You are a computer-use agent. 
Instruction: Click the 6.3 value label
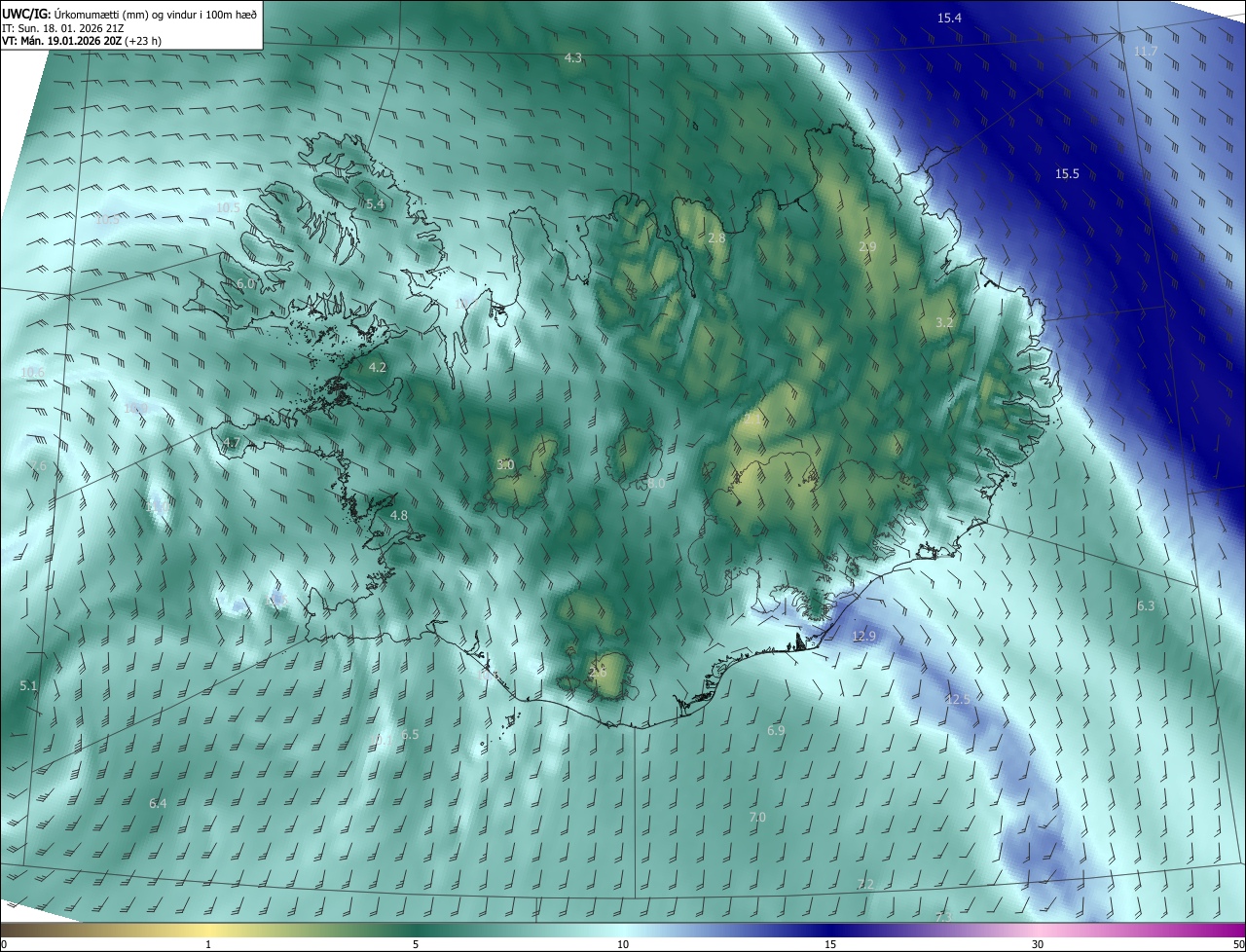point(1146,606)
